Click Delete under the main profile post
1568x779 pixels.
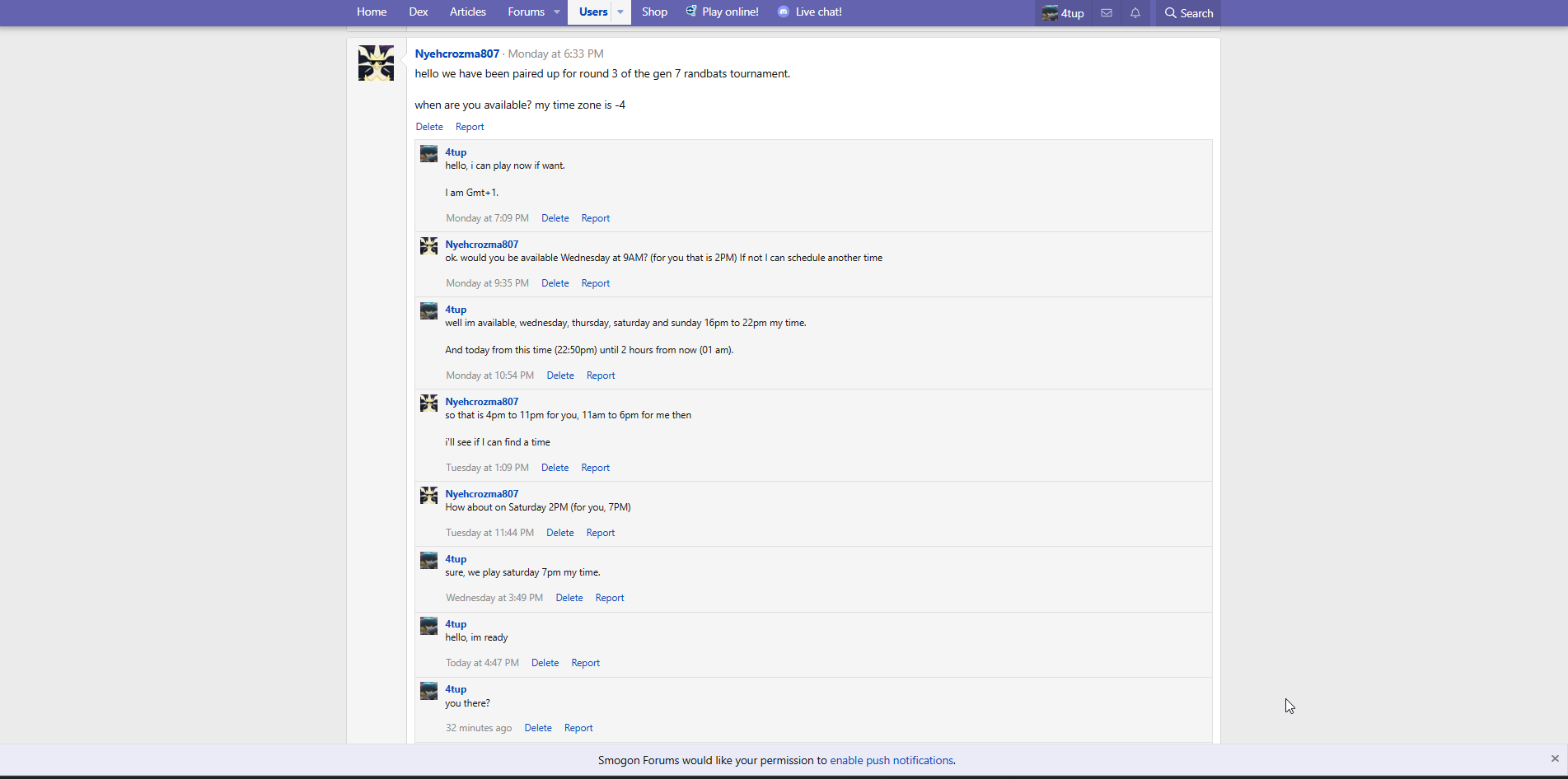(428, 127)
